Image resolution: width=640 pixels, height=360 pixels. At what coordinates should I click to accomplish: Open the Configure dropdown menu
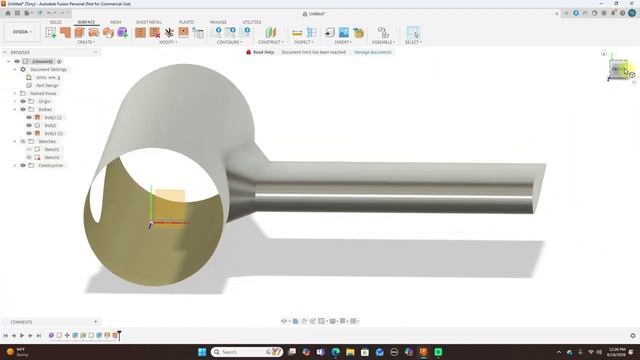[229, 42]
